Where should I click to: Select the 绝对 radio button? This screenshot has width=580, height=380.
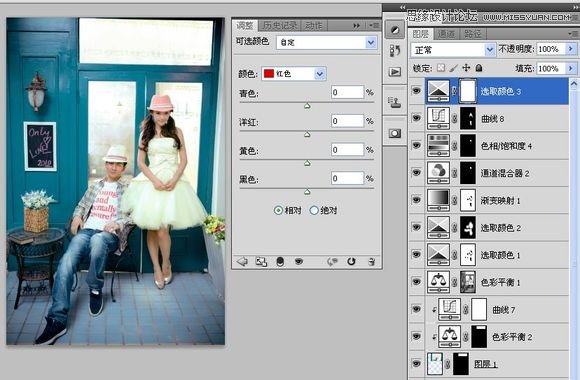(x=314, y=210)
